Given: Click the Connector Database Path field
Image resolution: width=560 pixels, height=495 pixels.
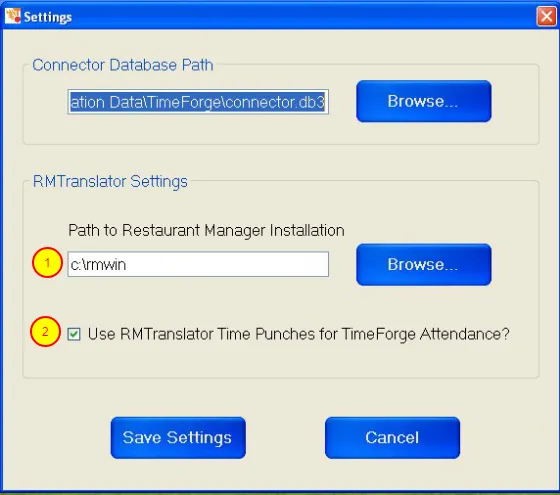Looking at the screenshot, I should click(x=198, y=102).
